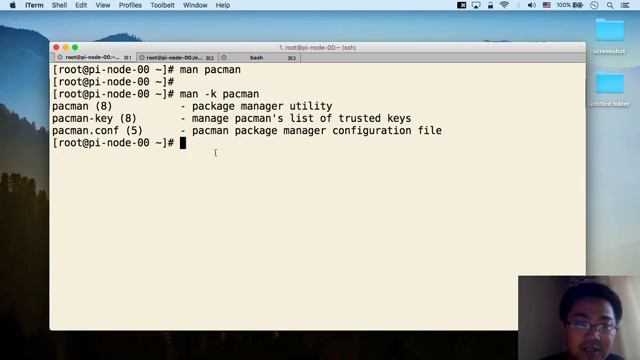Close the bash tab using its circle icon

[224, 58]
